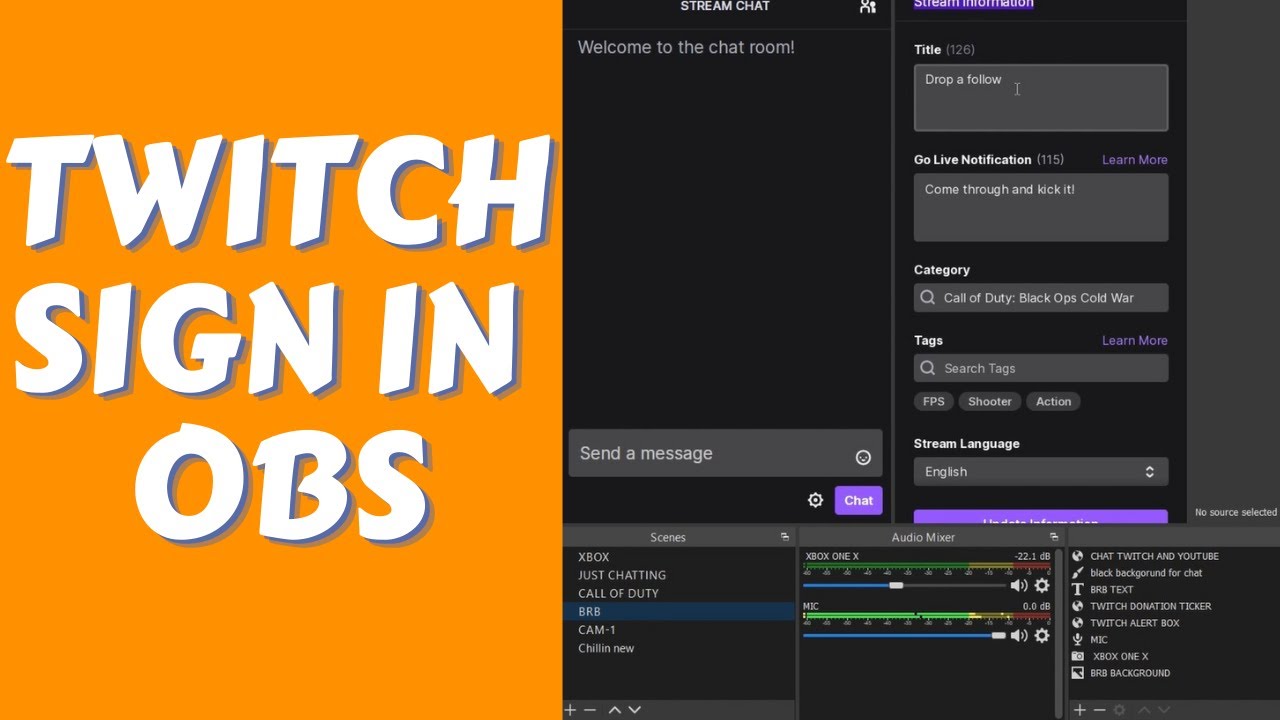Open the emote picker in chat
The image size is (1280, 720).
[x=863, y=457]
